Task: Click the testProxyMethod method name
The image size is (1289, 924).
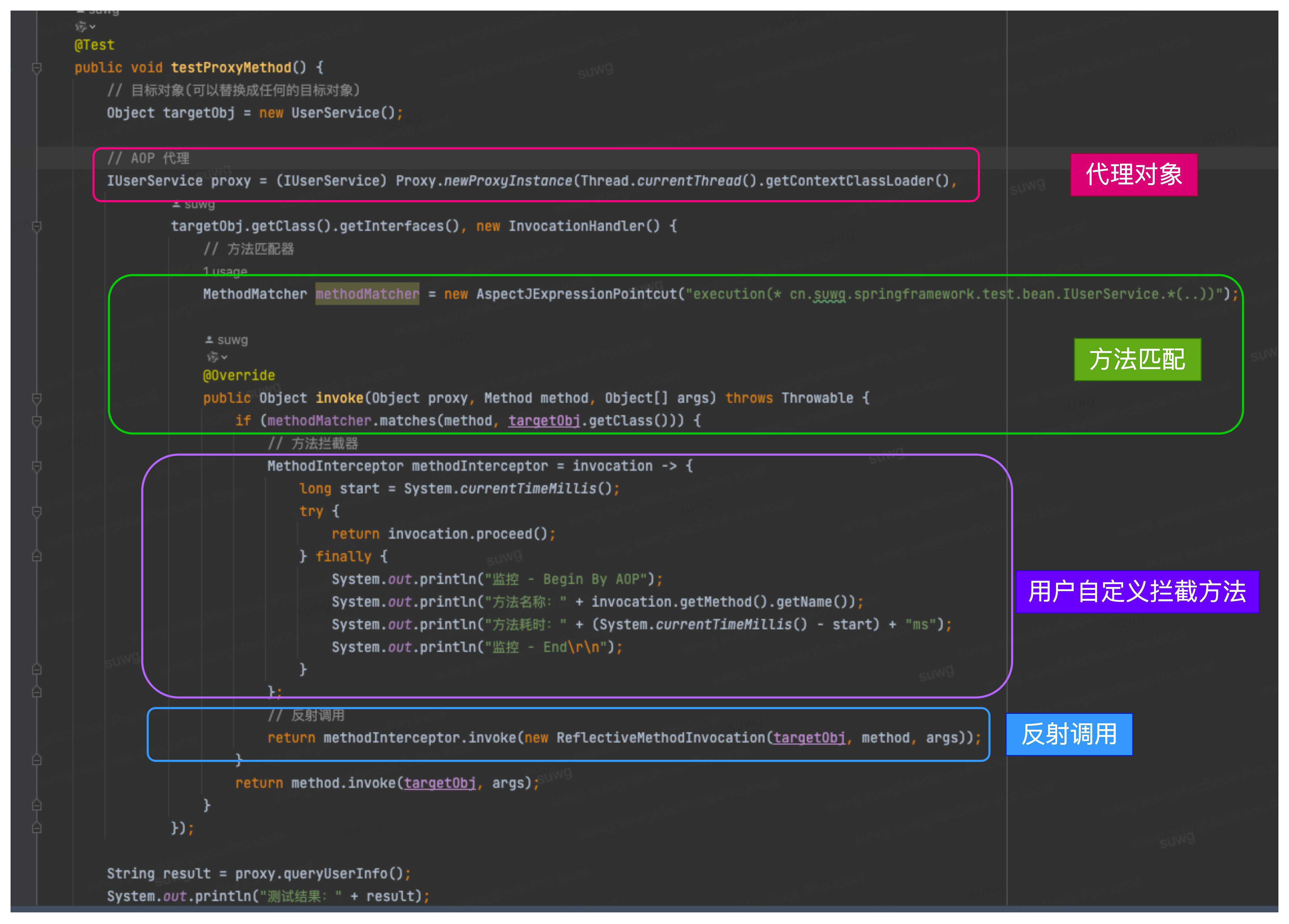Action: click(231, 68)
